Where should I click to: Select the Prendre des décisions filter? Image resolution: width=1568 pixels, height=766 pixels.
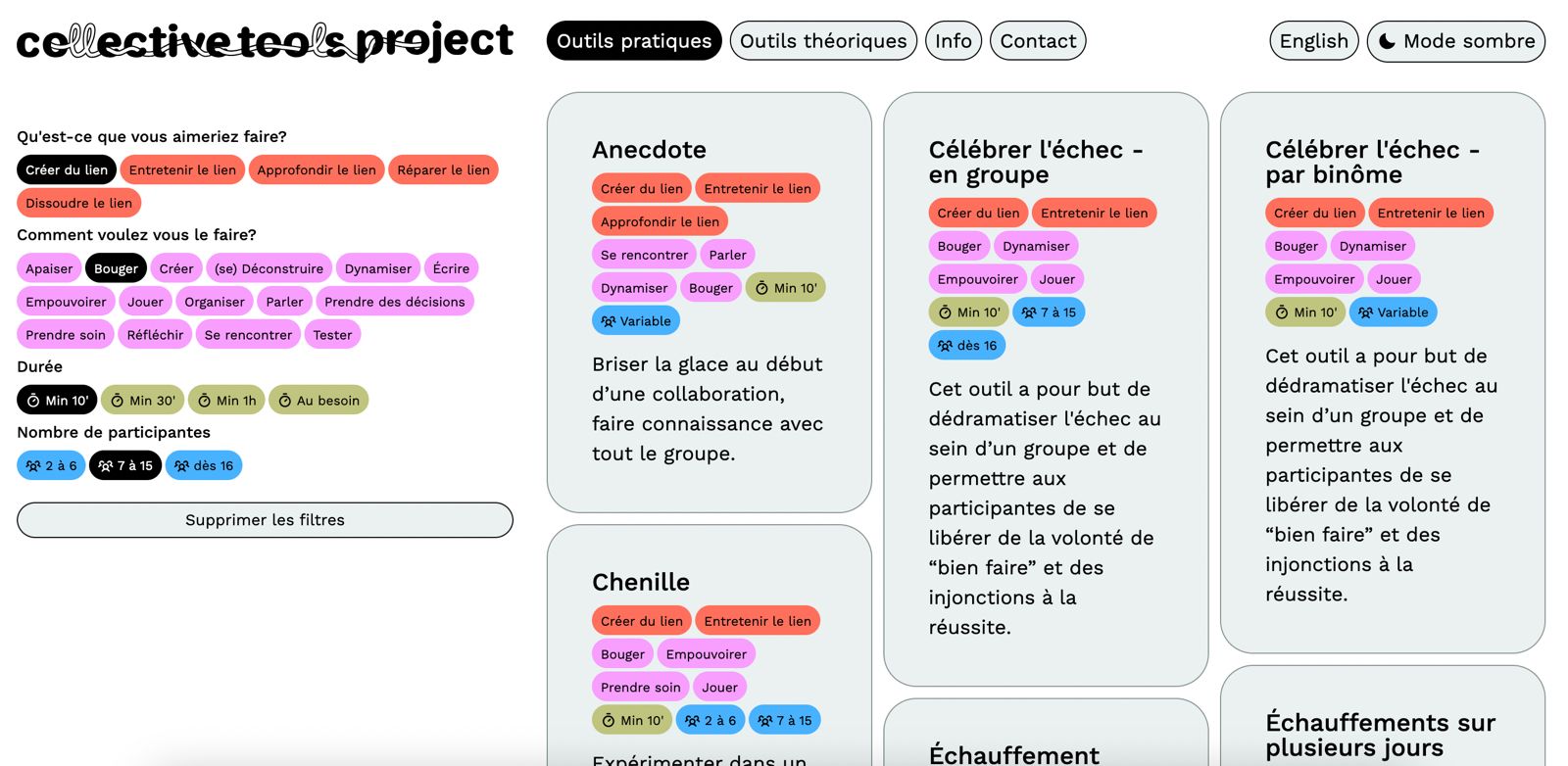(x=395, y=302)
